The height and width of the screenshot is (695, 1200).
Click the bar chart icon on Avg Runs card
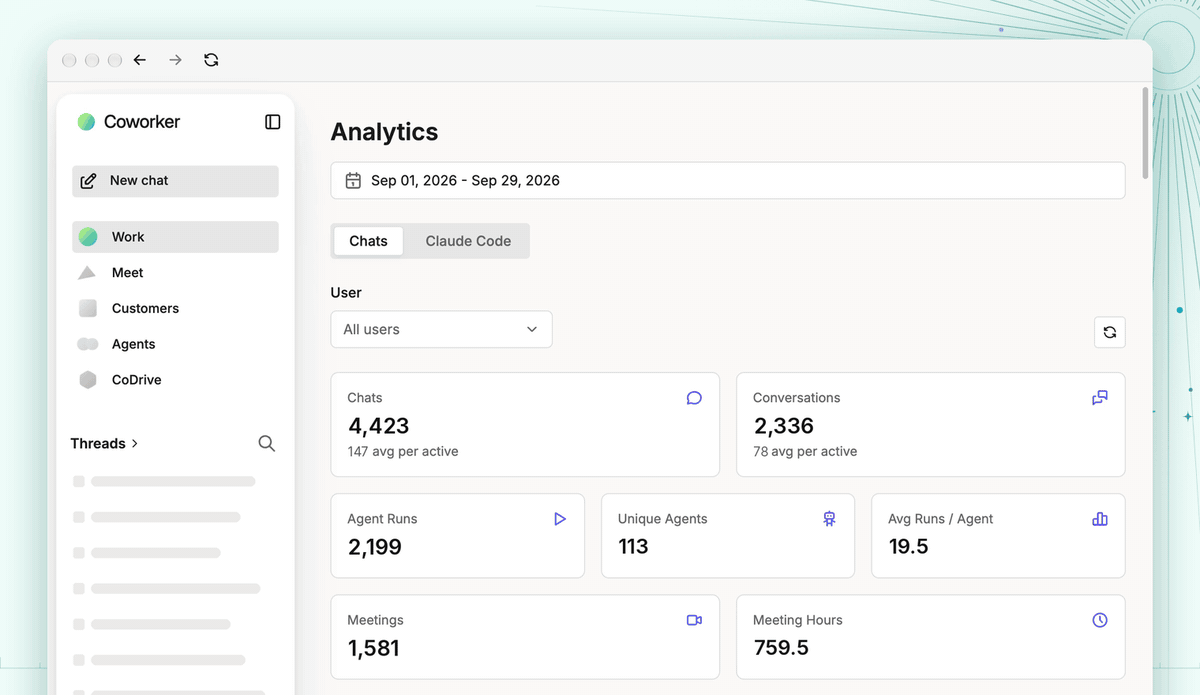(x=1100, y=519)
